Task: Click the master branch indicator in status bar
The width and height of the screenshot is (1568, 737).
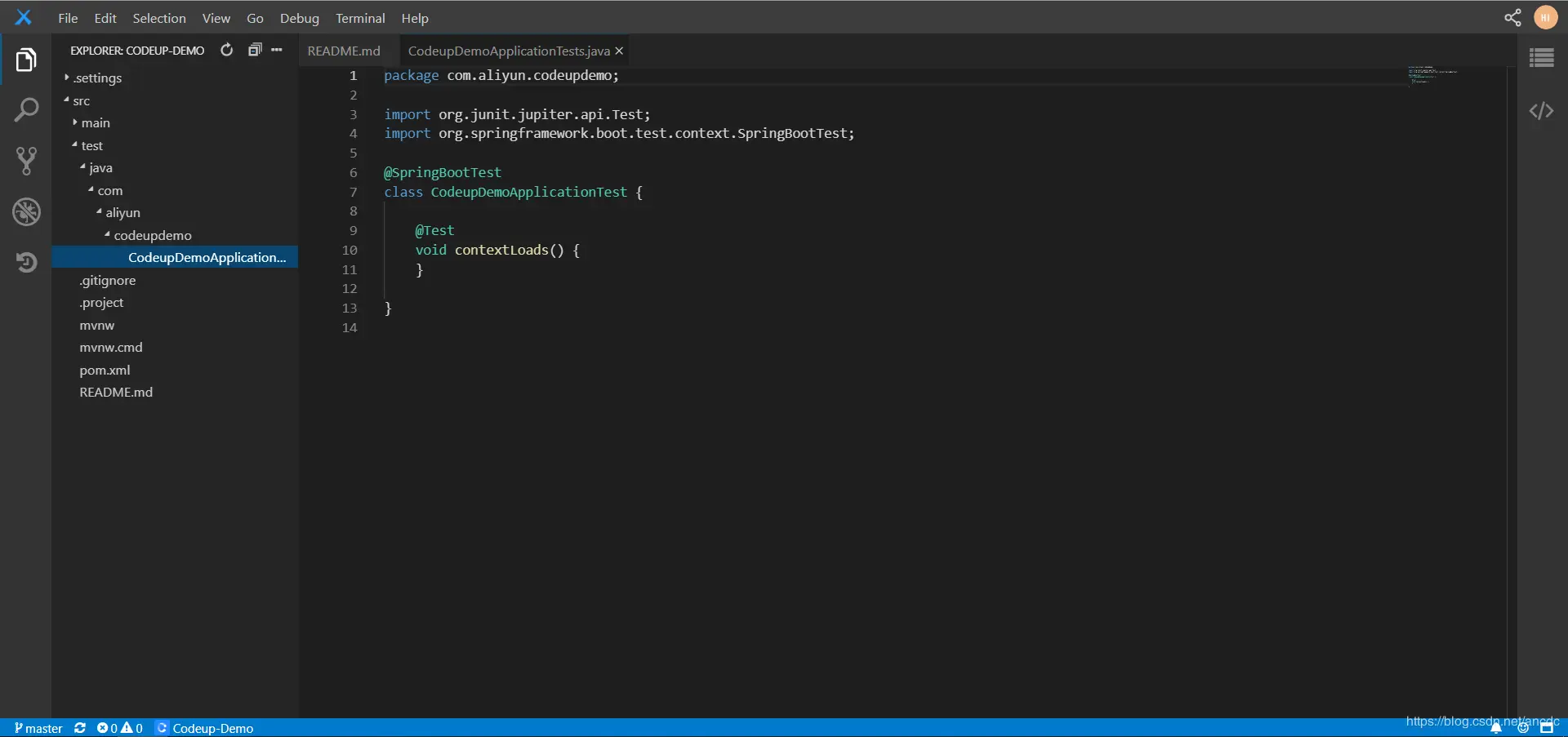Action: click(38, 728)
